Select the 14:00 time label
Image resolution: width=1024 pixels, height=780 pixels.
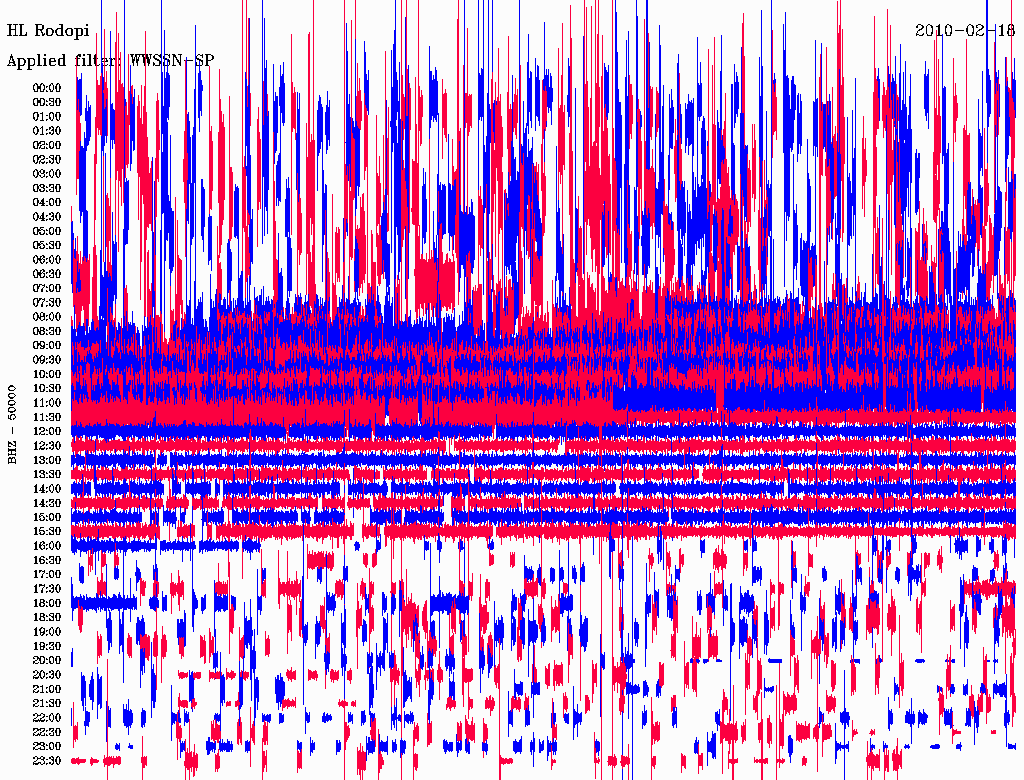pos(47,489)
